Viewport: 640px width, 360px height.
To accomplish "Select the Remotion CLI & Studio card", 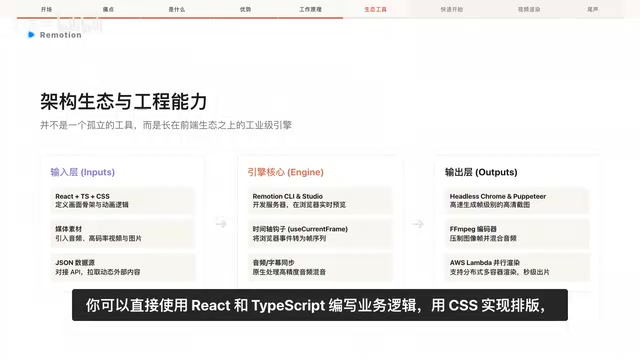I will pos(320,200).
